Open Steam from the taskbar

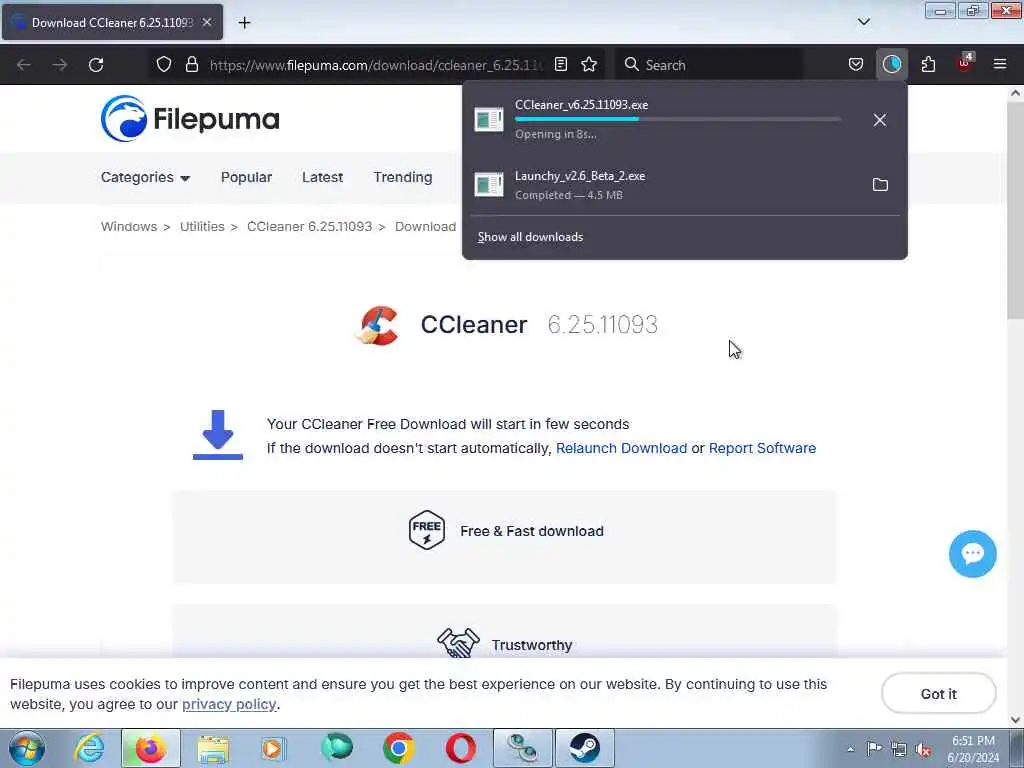[x=584, y=748]
